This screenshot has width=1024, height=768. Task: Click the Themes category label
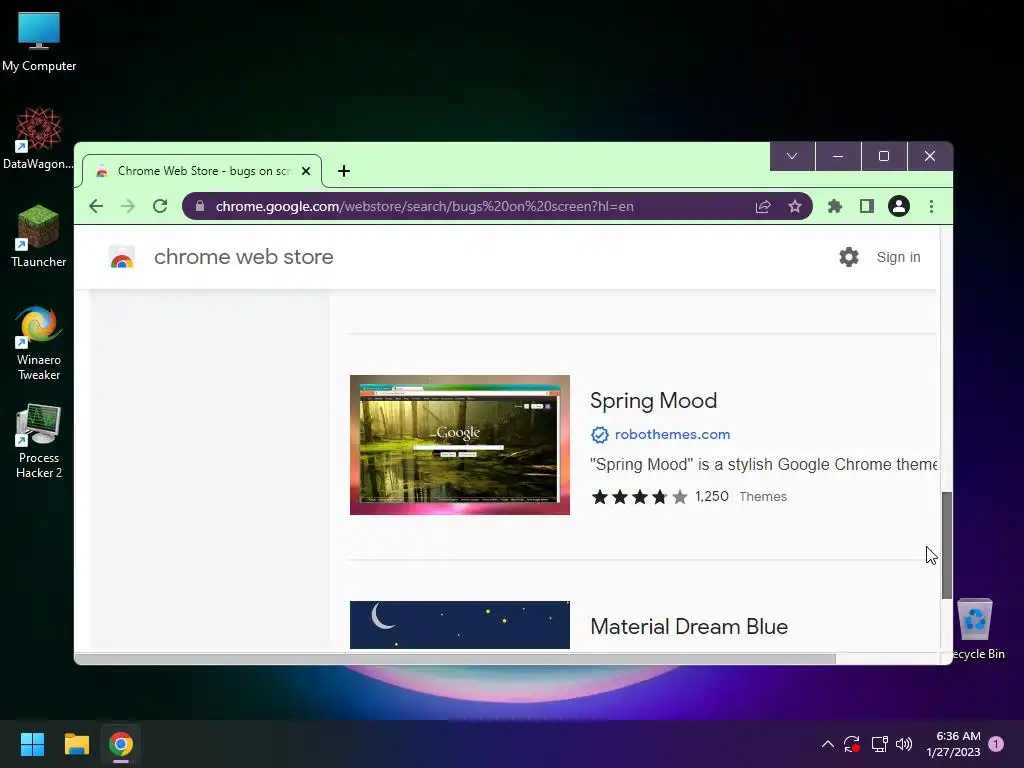click(x=763, y=496)
